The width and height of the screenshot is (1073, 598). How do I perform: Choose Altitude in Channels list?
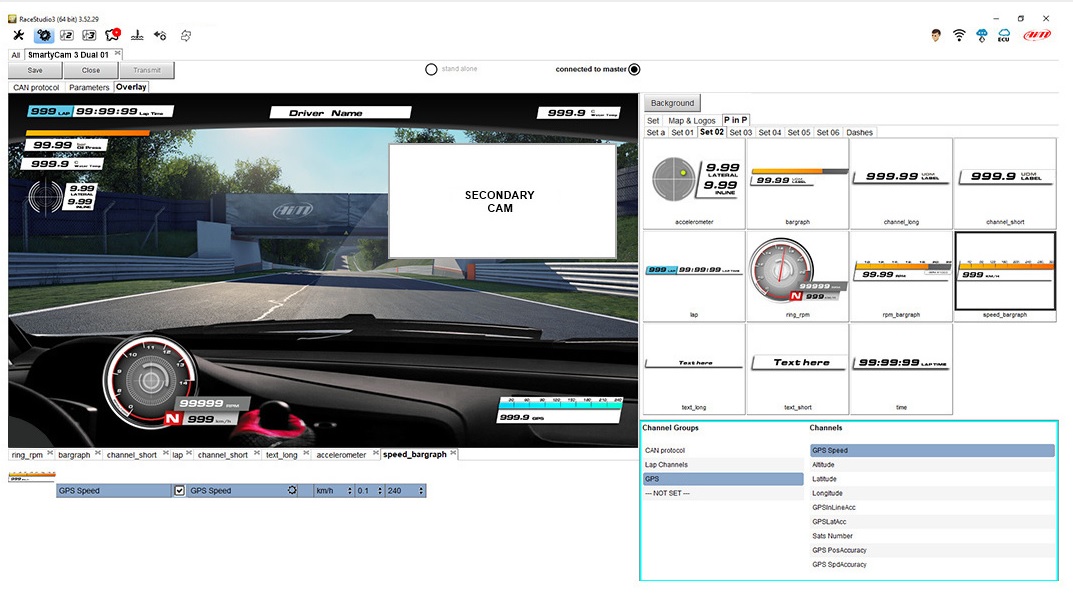click(x=932, y=465)
